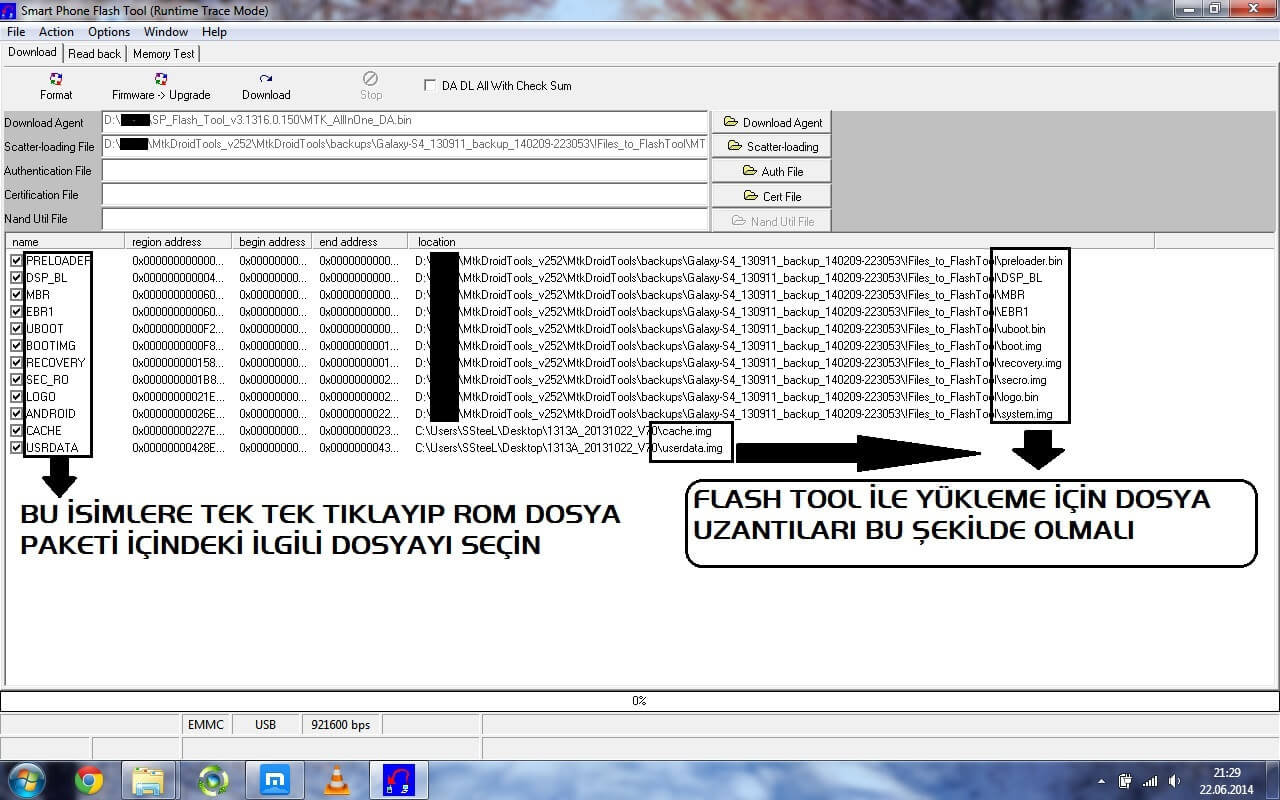Screen dimensions: 1280x800
Task: Uncheck the USRDATA partition checkbox
Action: click(16, 448)
